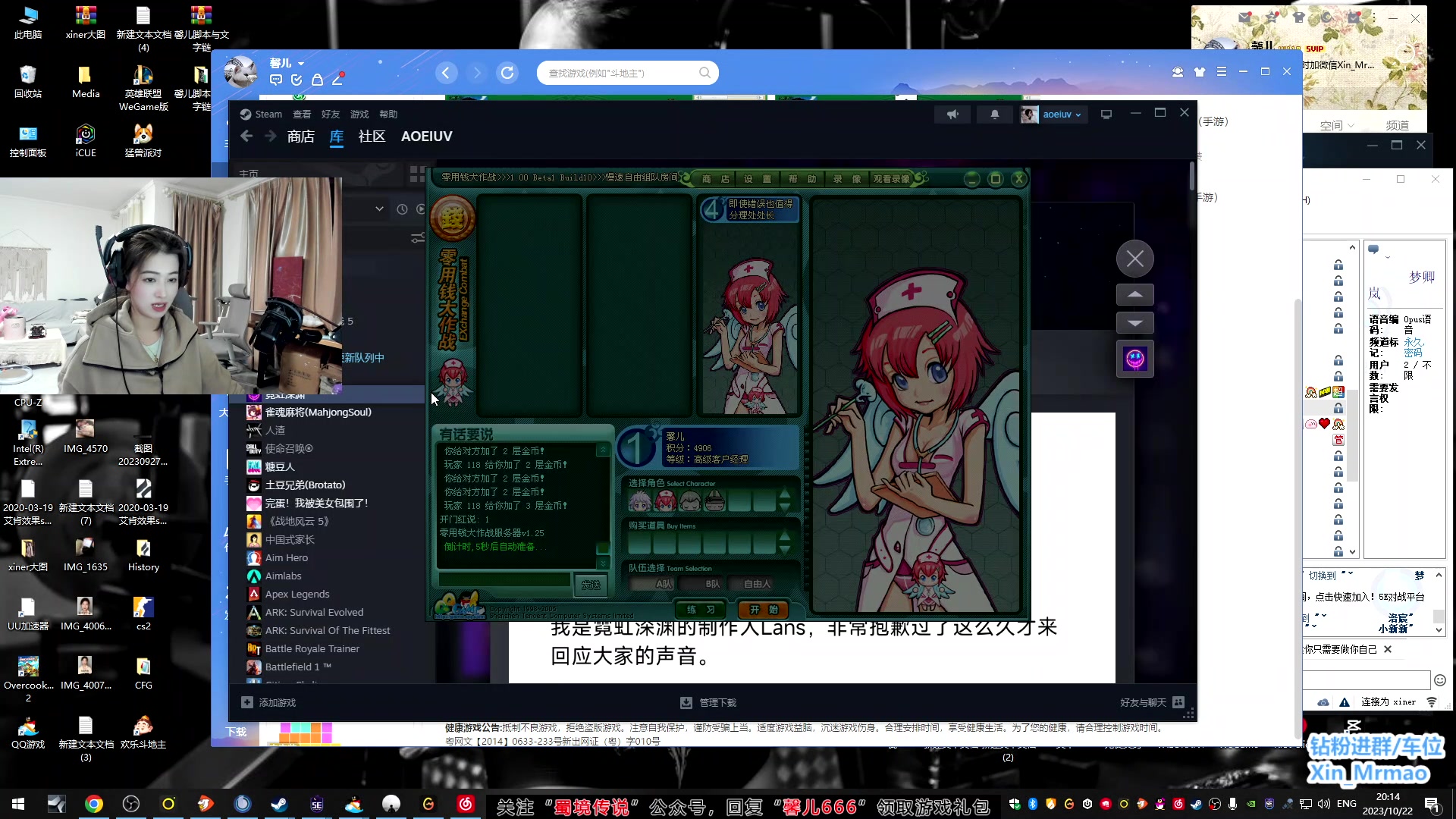Pick the silver-haired character avatar
The height and width of the screenshot is (819, 1456).
coord(641,500)
